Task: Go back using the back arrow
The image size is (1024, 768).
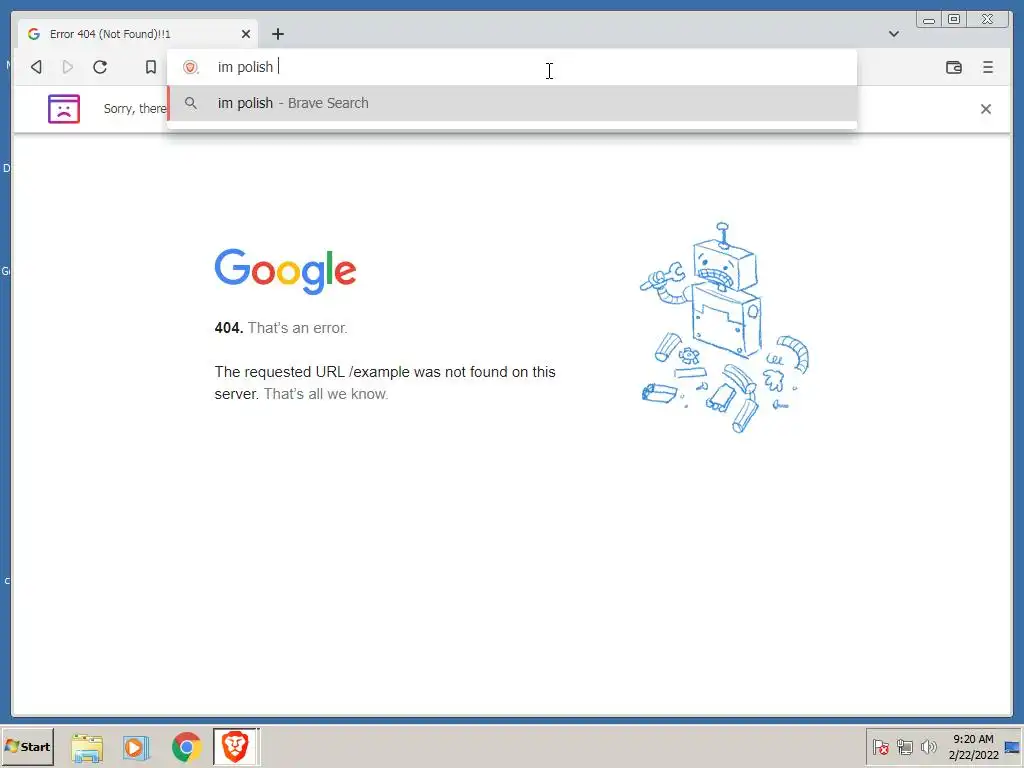Action: tap(37, 67)
